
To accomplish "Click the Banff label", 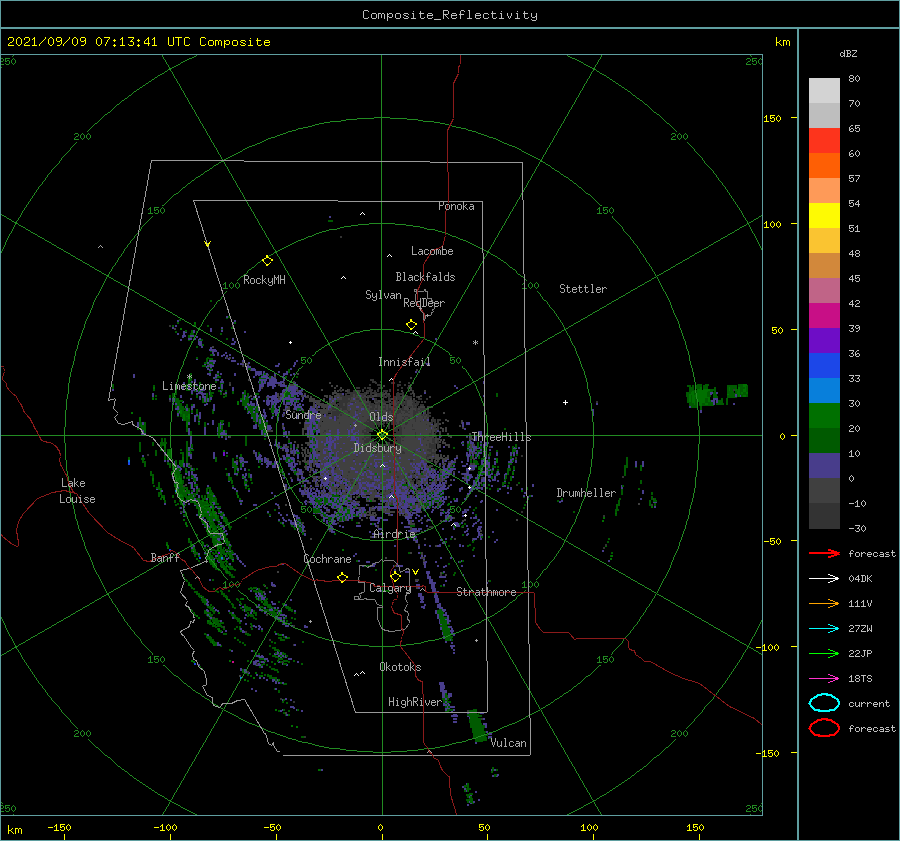I will click(x=165, y=558).
